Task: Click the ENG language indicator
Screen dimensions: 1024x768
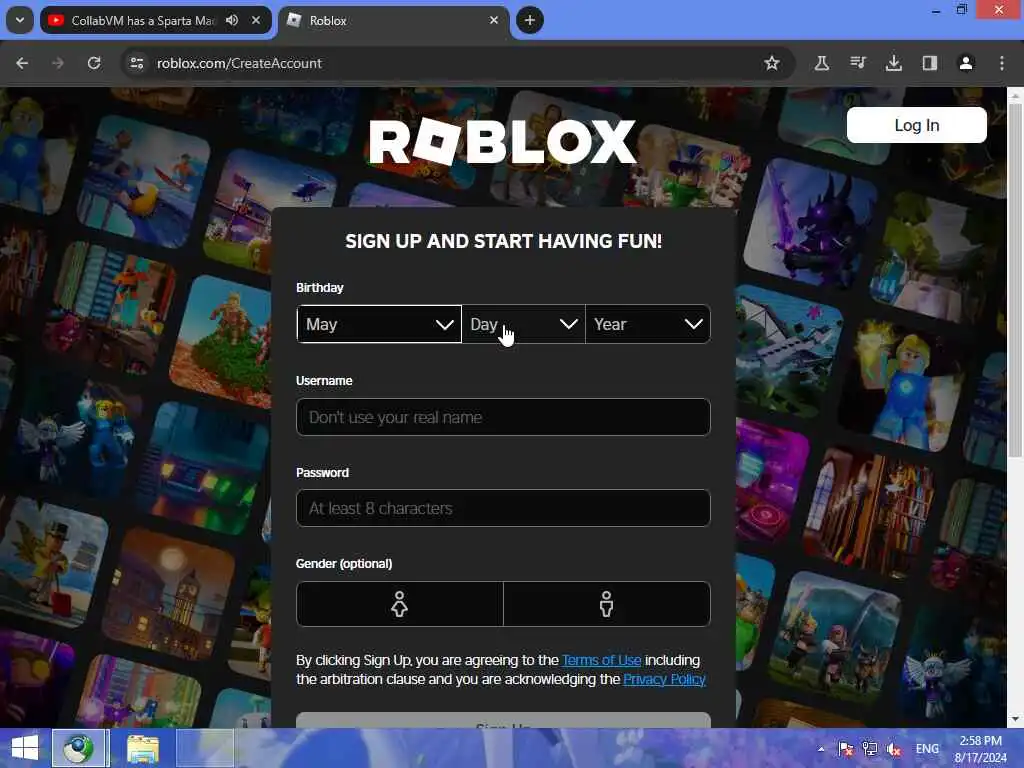Action: coord(927,749)
